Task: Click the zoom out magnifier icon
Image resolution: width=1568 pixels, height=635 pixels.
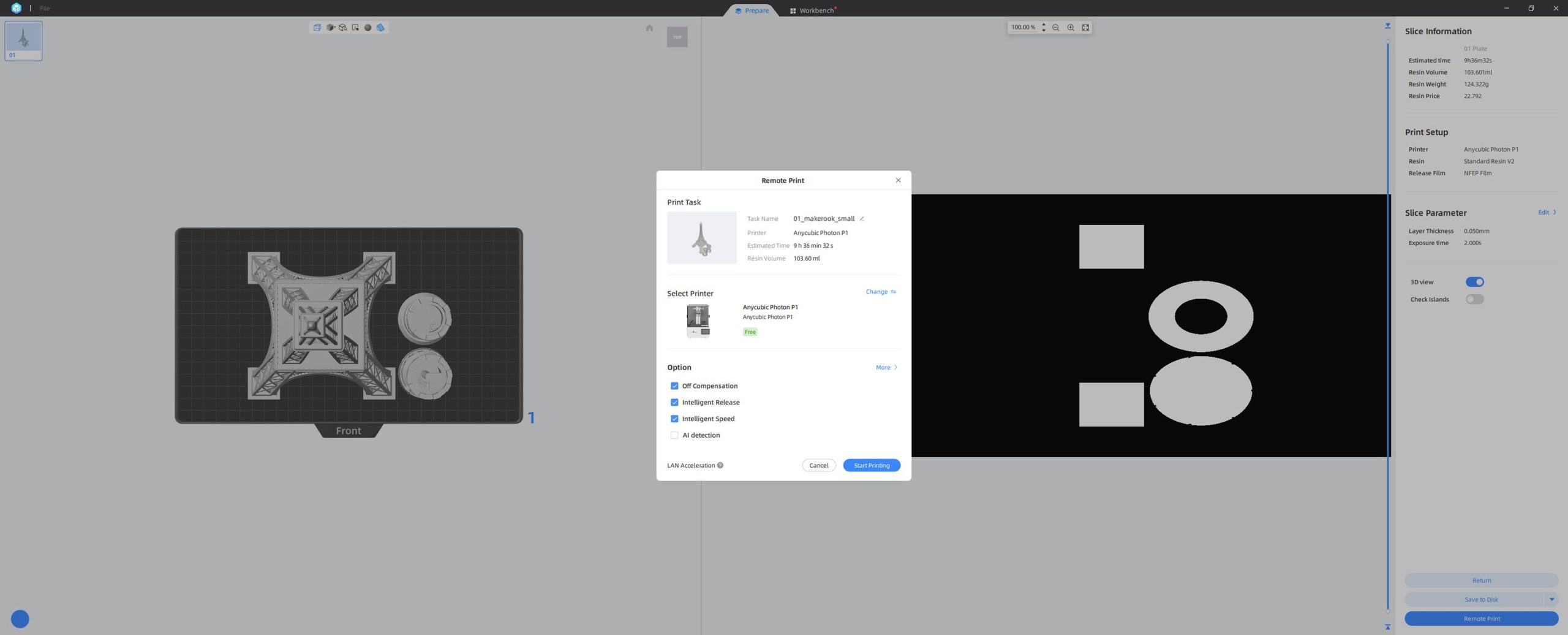Action: pyautogui.click(x=1055, y=28)
